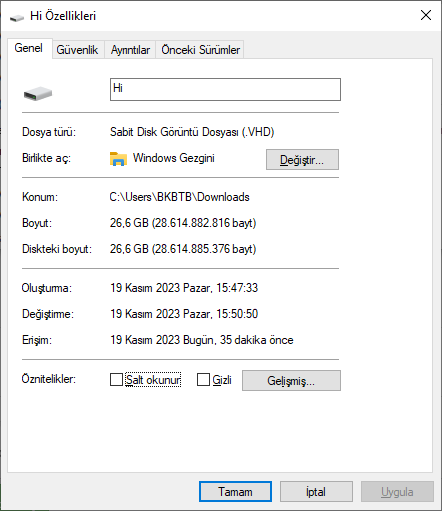The height and width of the screenshot is (511, 442).
Task: Click the Değiştir... button
Action: (302, 160)
